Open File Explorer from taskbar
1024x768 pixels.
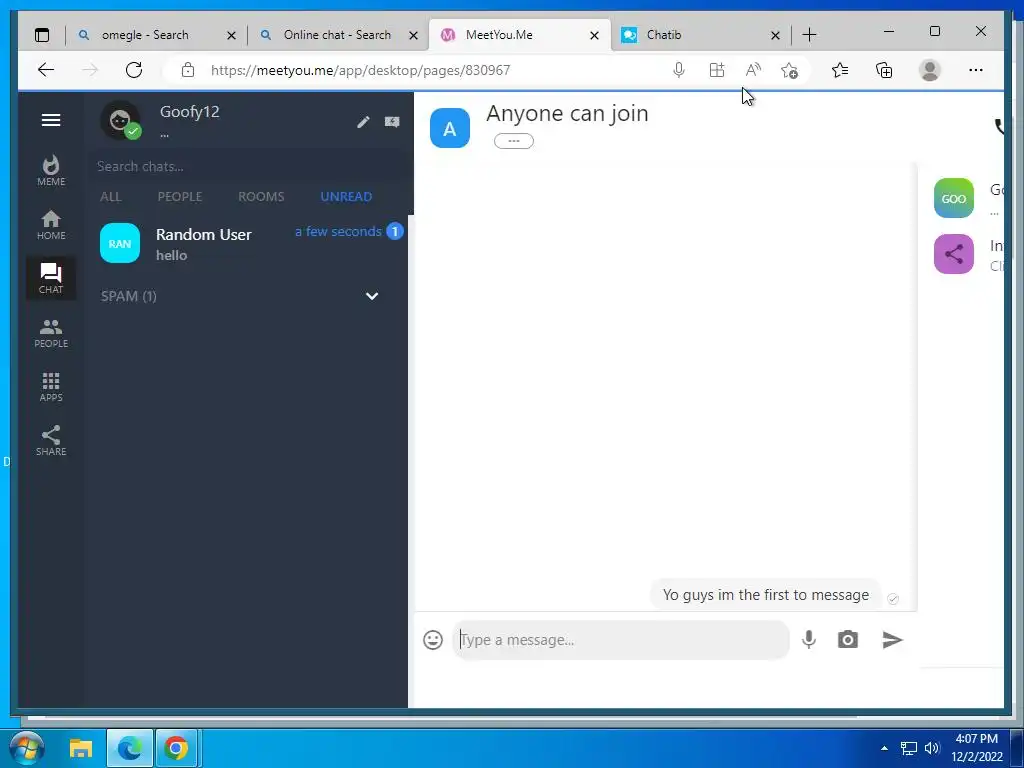tap(81, 748)
